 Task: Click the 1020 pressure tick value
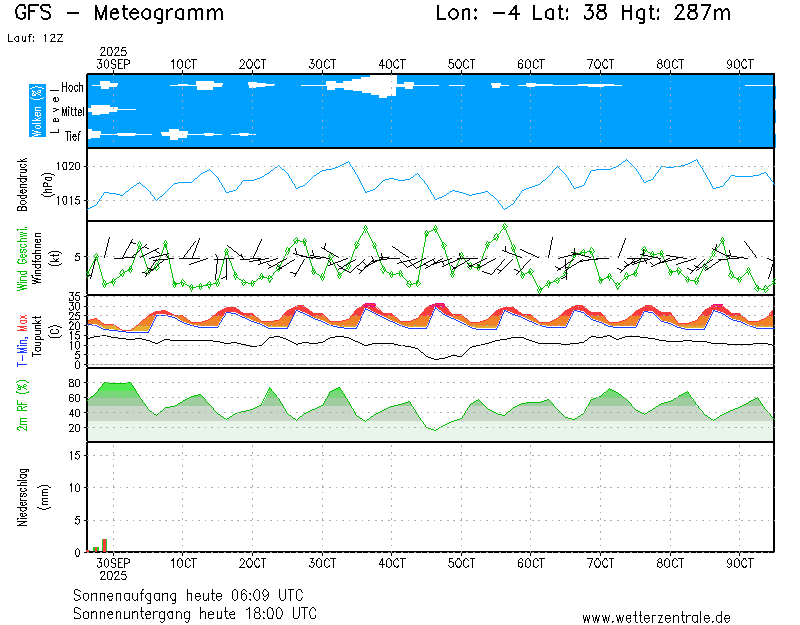coord(68,166)
